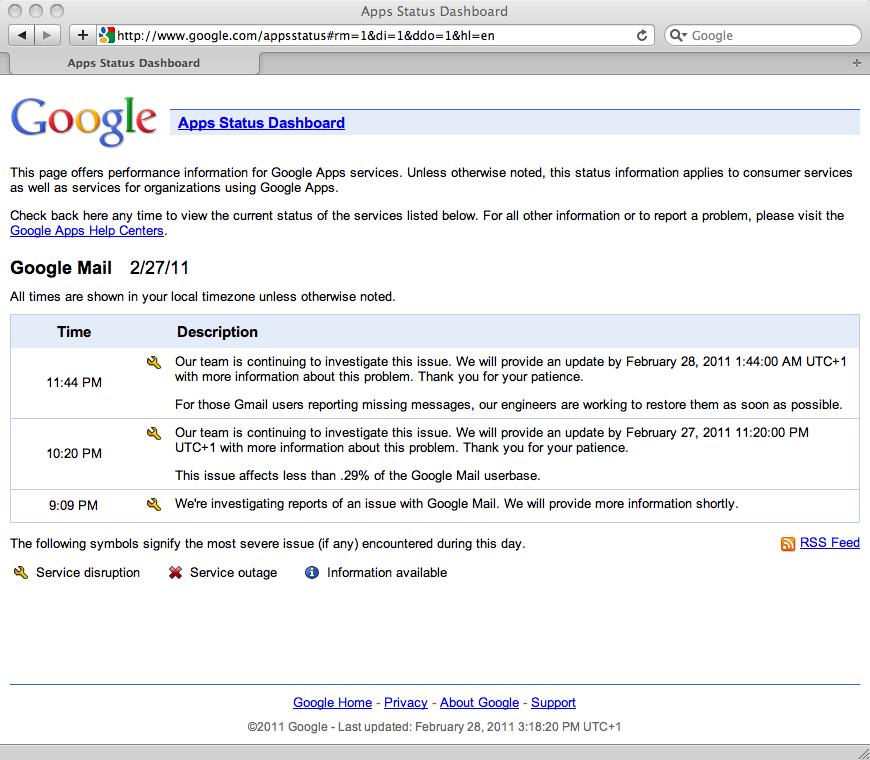Click the orange RSS feed icon
The height and width of the screenshot is (760, 870).
tap(788, 544)
